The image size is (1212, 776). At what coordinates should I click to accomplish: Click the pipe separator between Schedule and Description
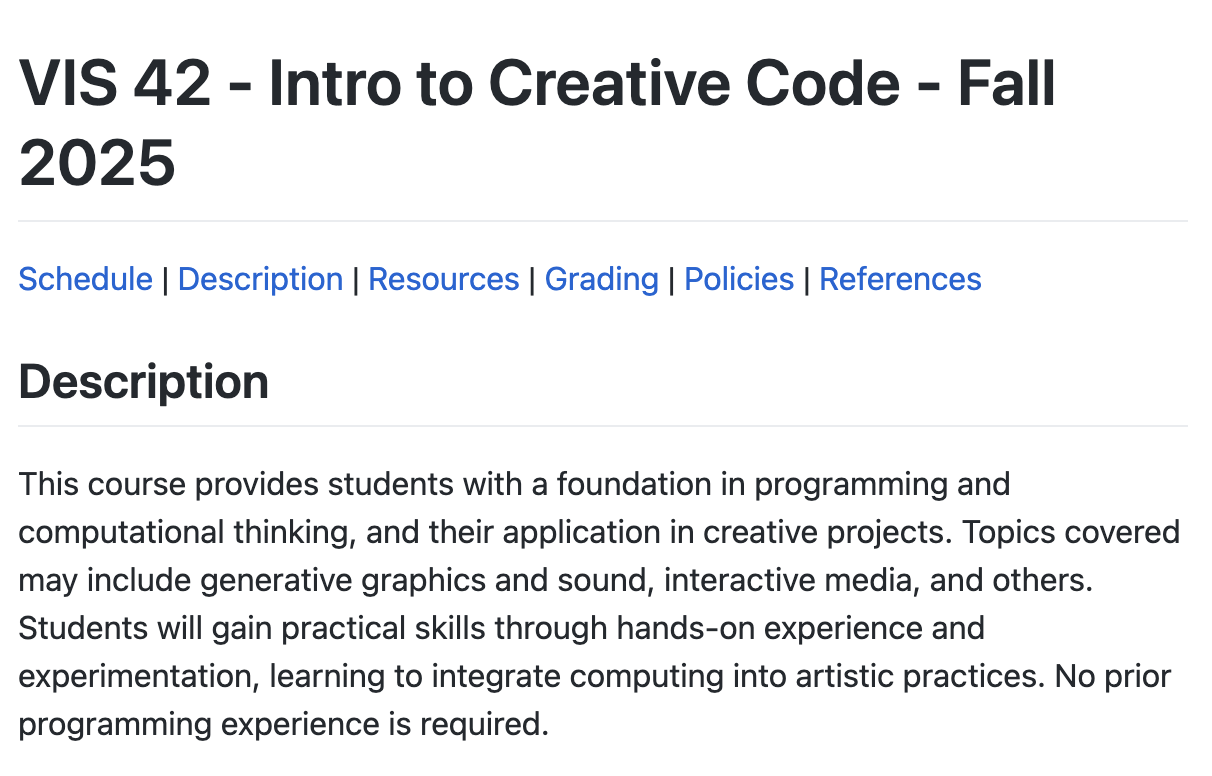tap(165, 279)
